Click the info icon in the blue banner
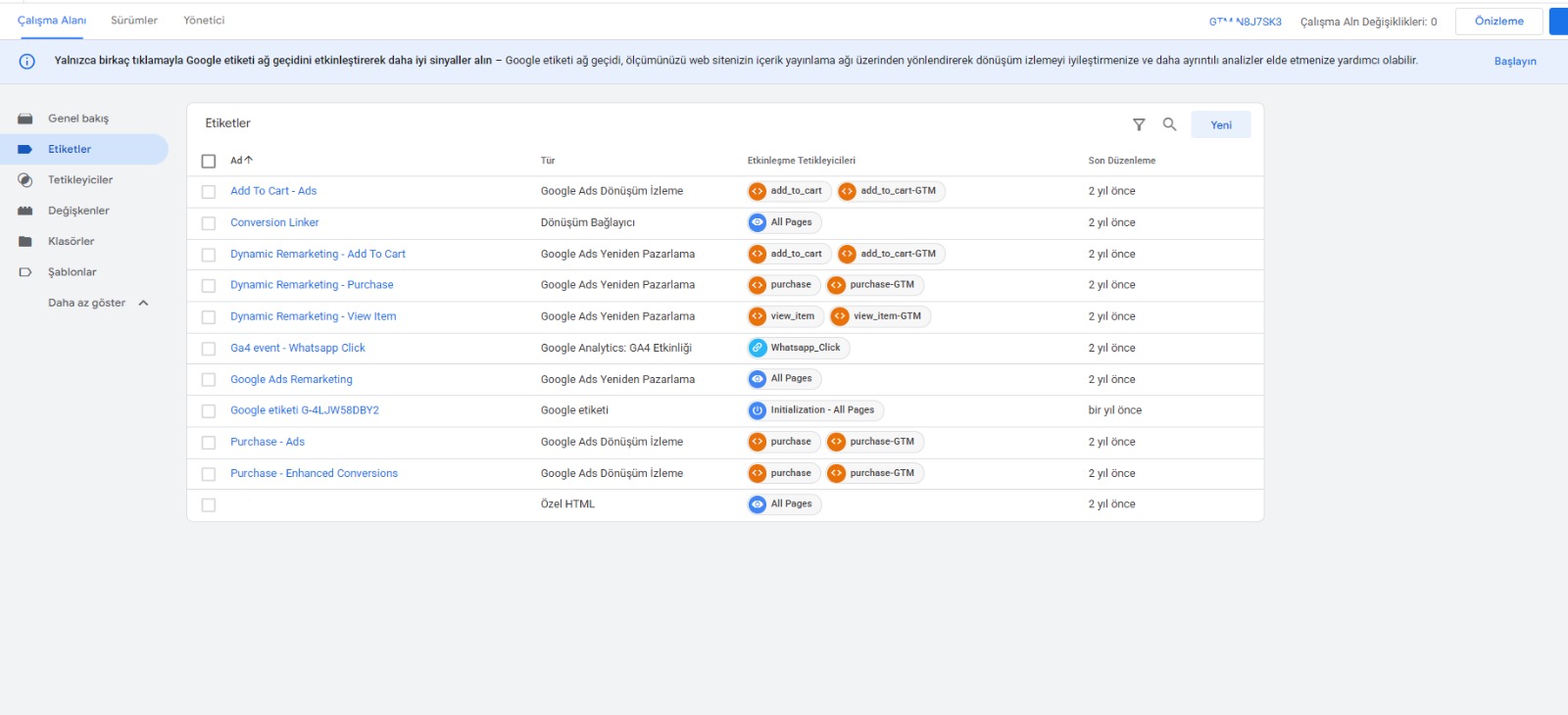 27,62
